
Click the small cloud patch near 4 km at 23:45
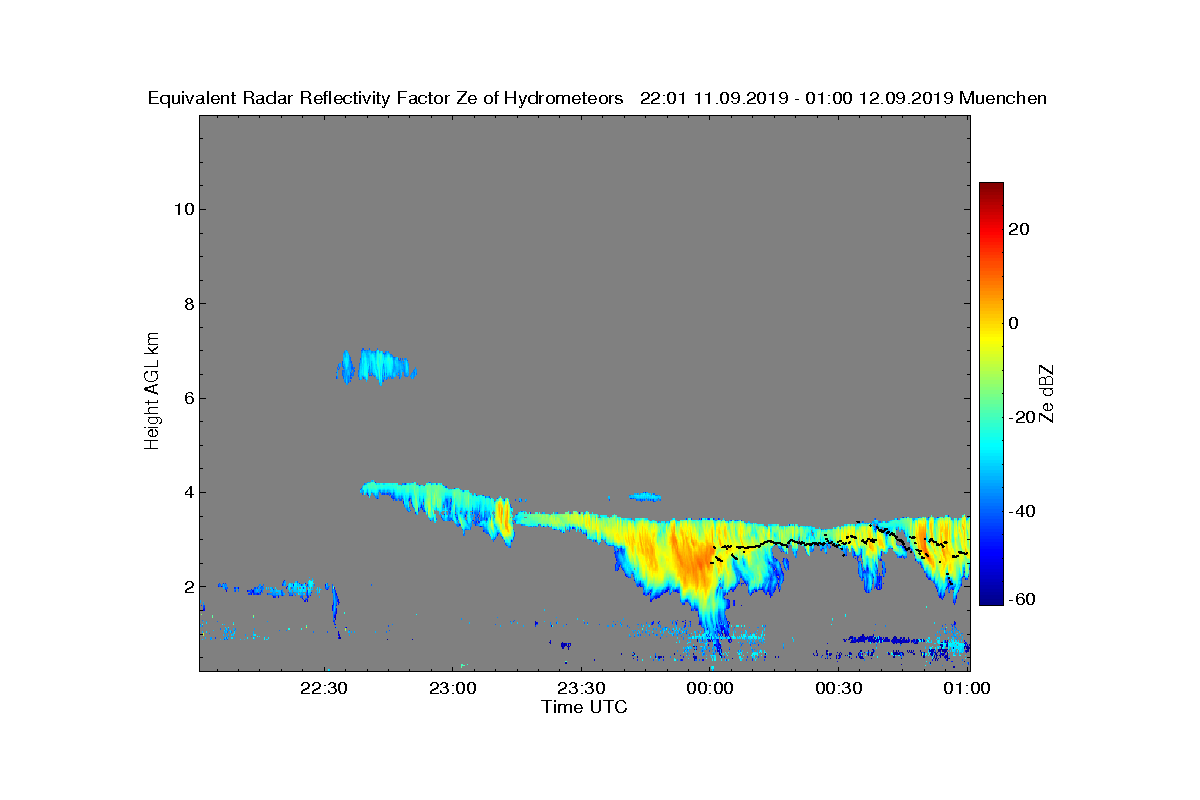click(x=646, y=497)
